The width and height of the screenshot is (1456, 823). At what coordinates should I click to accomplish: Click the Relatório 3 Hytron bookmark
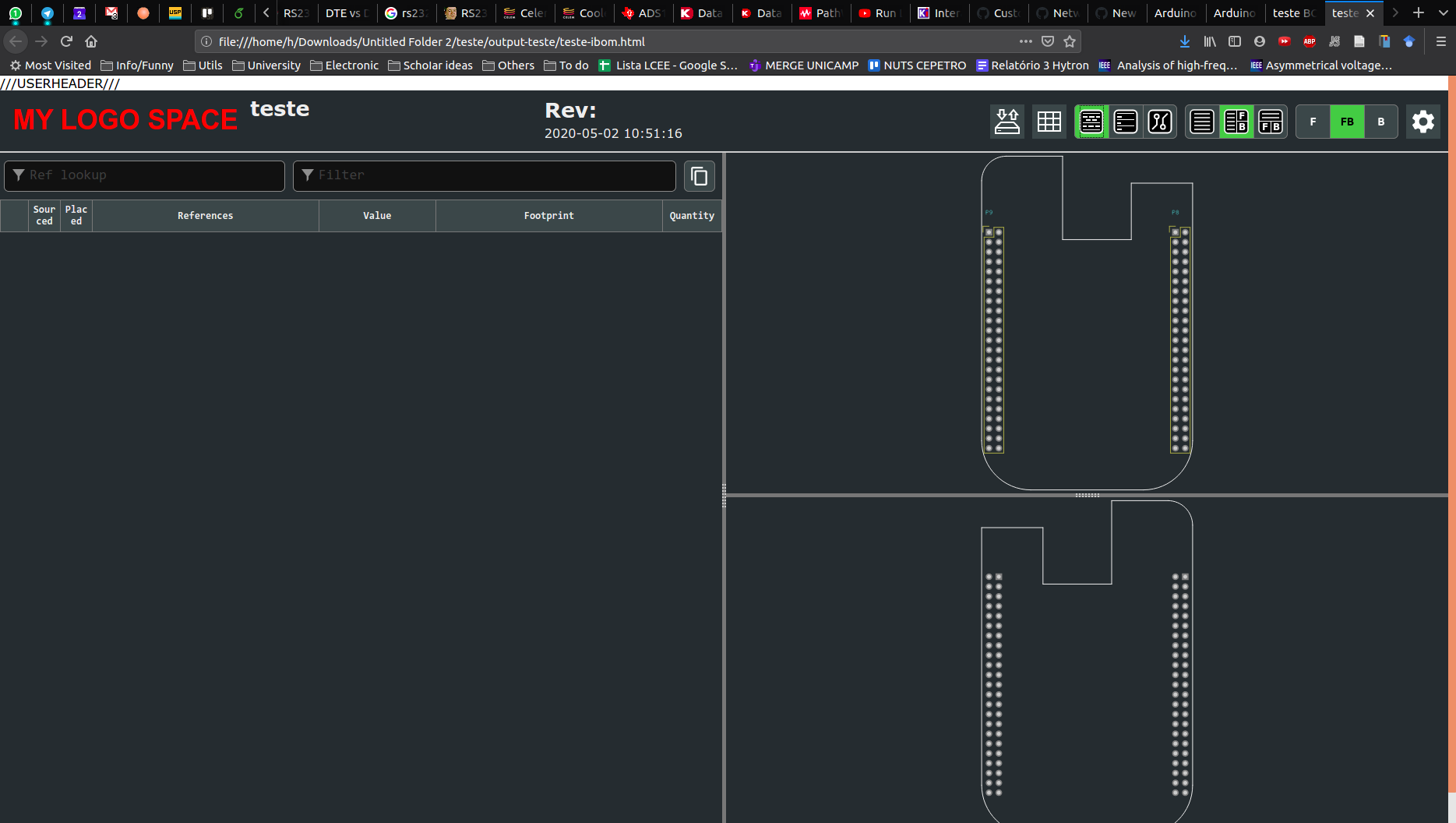[1032, 65]
